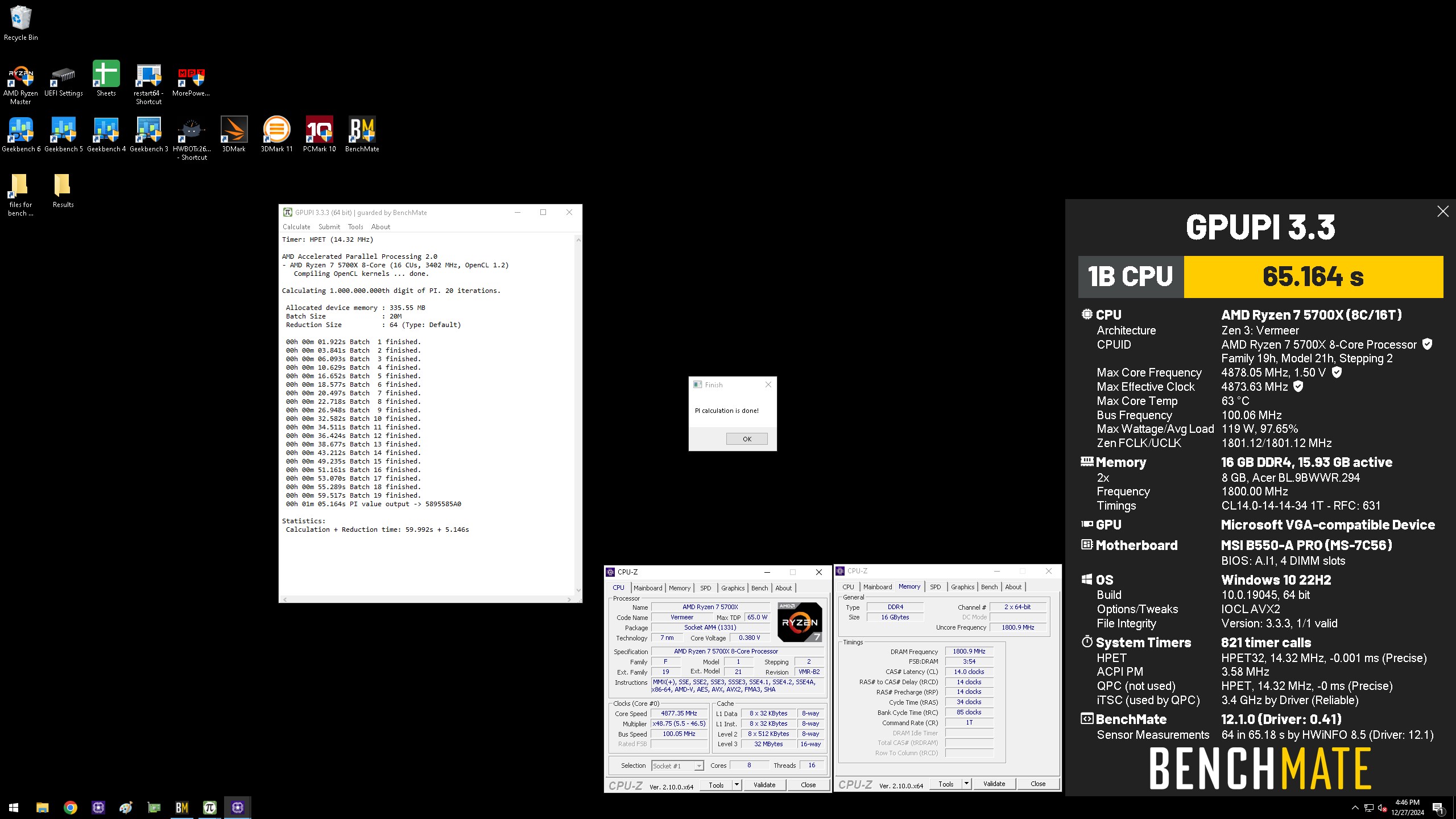Close the BenchMate result panel
This screenshot has width=1456, height=819.
pyautogui.click(x=1443, y=212)
